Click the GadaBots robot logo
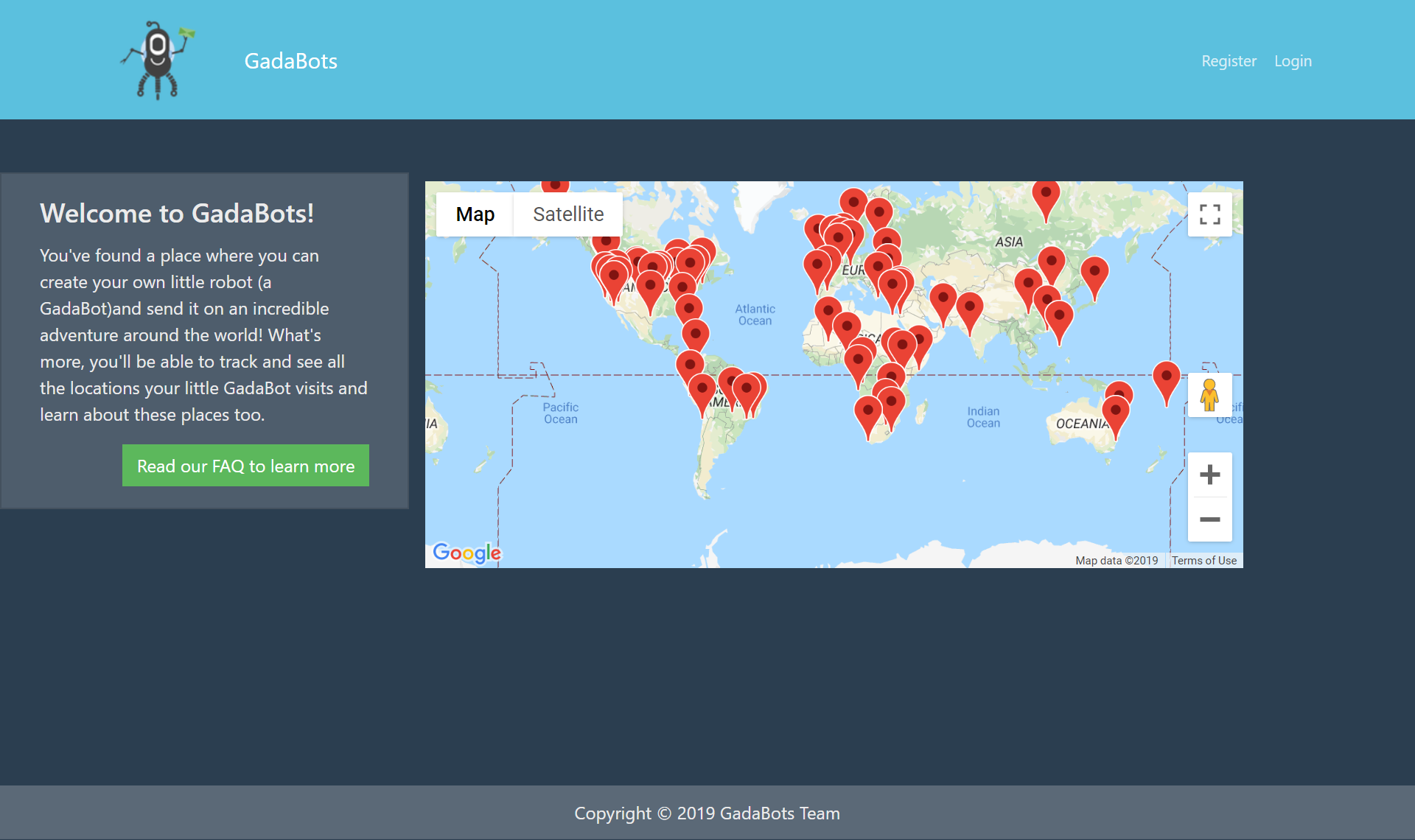Screen dimensions: 1415x840 coord(158,60)
